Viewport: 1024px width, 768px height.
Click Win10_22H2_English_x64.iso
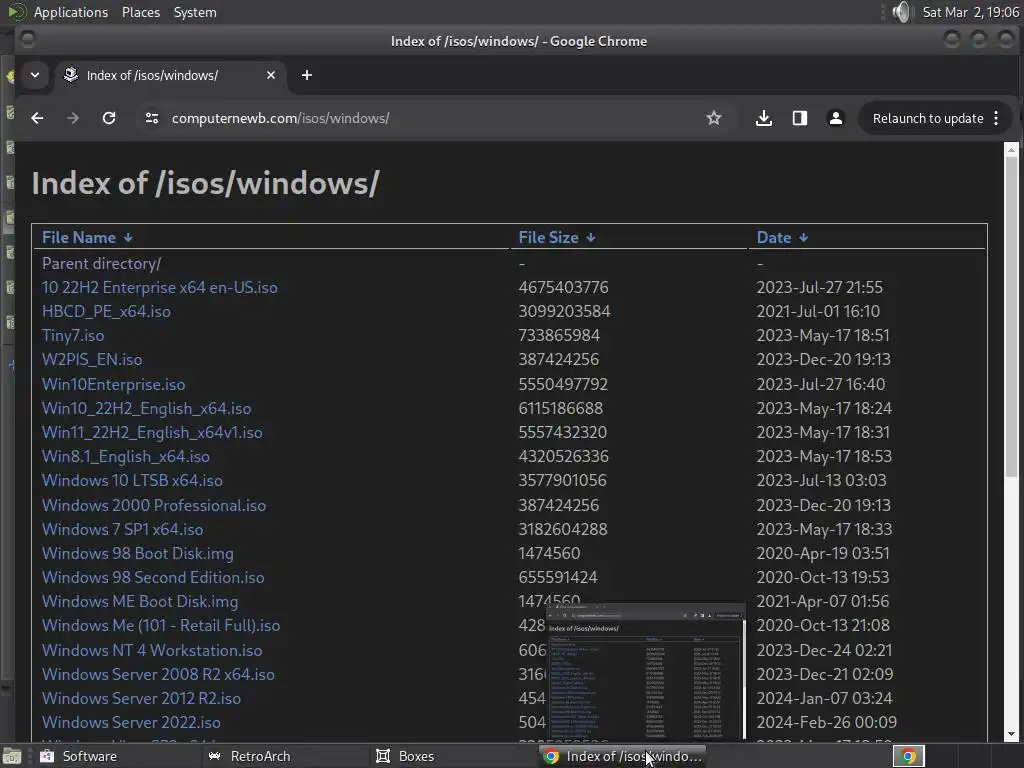pos(146,408)
